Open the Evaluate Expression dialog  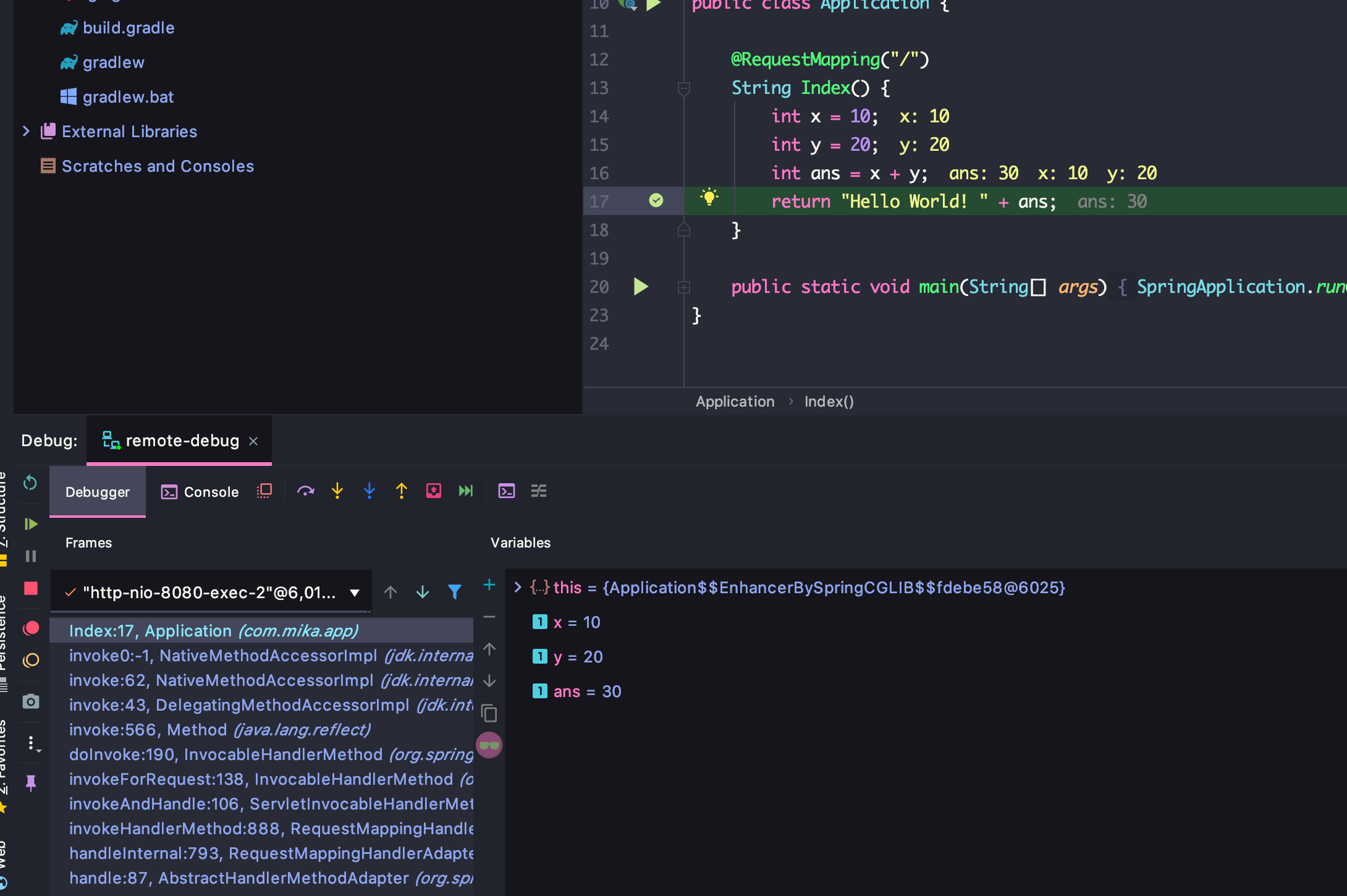(x=507, y=491)
